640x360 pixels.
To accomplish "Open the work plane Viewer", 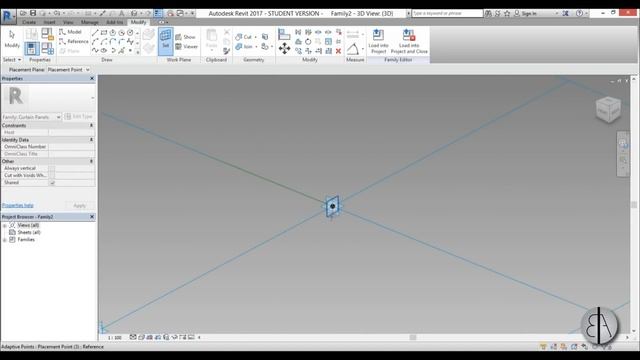I will pyautogui.click(x=187, y=47).
